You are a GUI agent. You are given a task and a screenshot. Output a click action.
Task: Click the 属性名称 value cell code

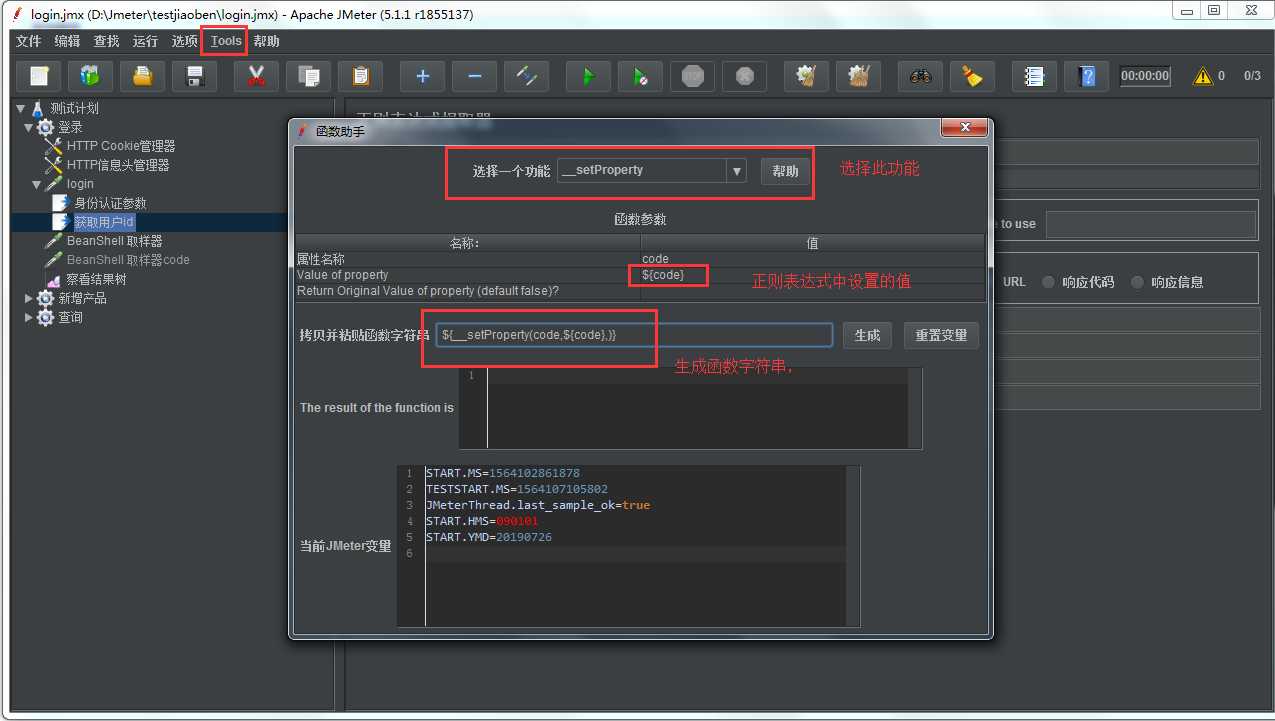click(x=812, y=259)
